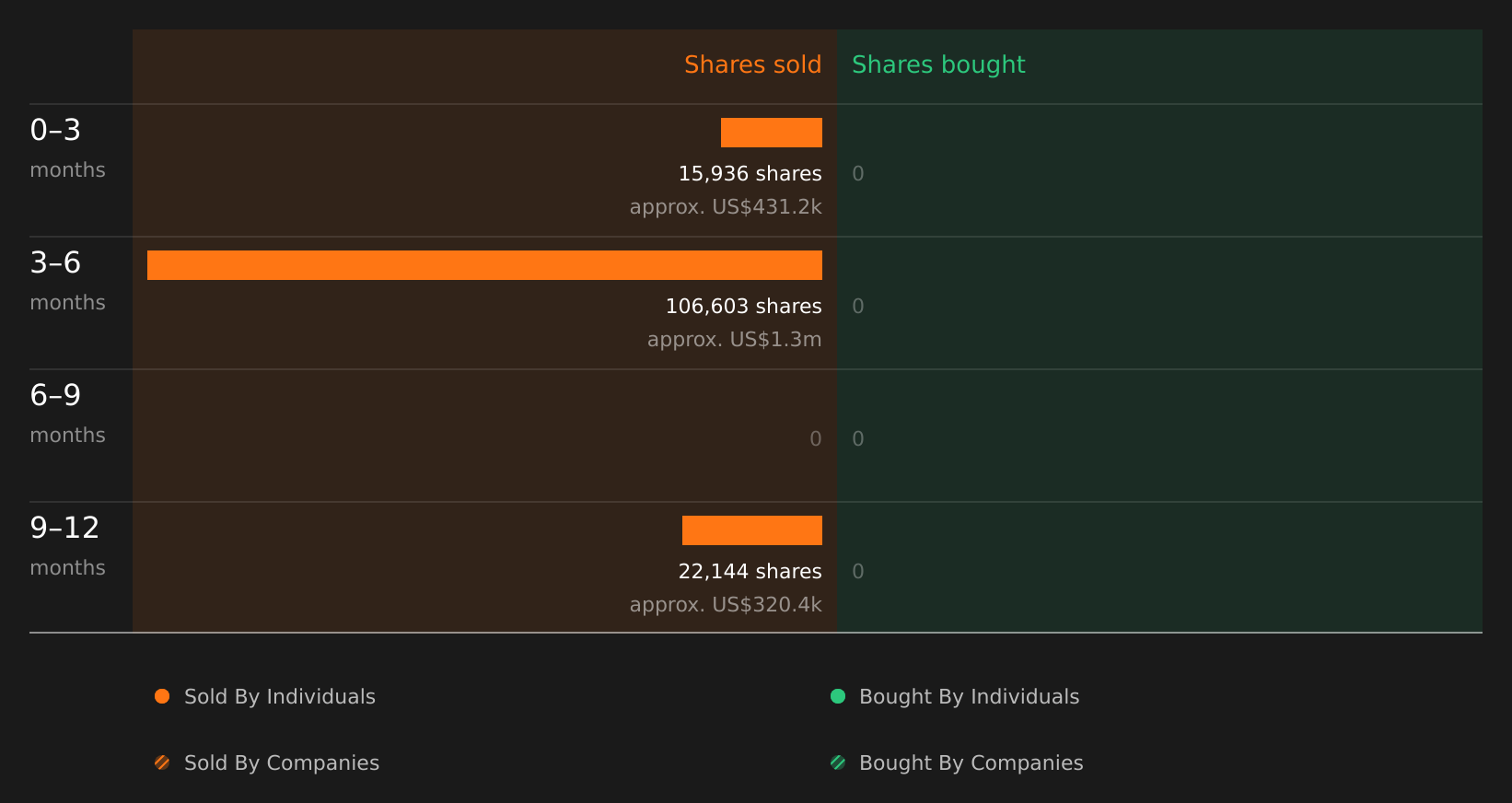
Task: Click the green Bought By Individuals legend dot
Action: click(x=838, y=696)
